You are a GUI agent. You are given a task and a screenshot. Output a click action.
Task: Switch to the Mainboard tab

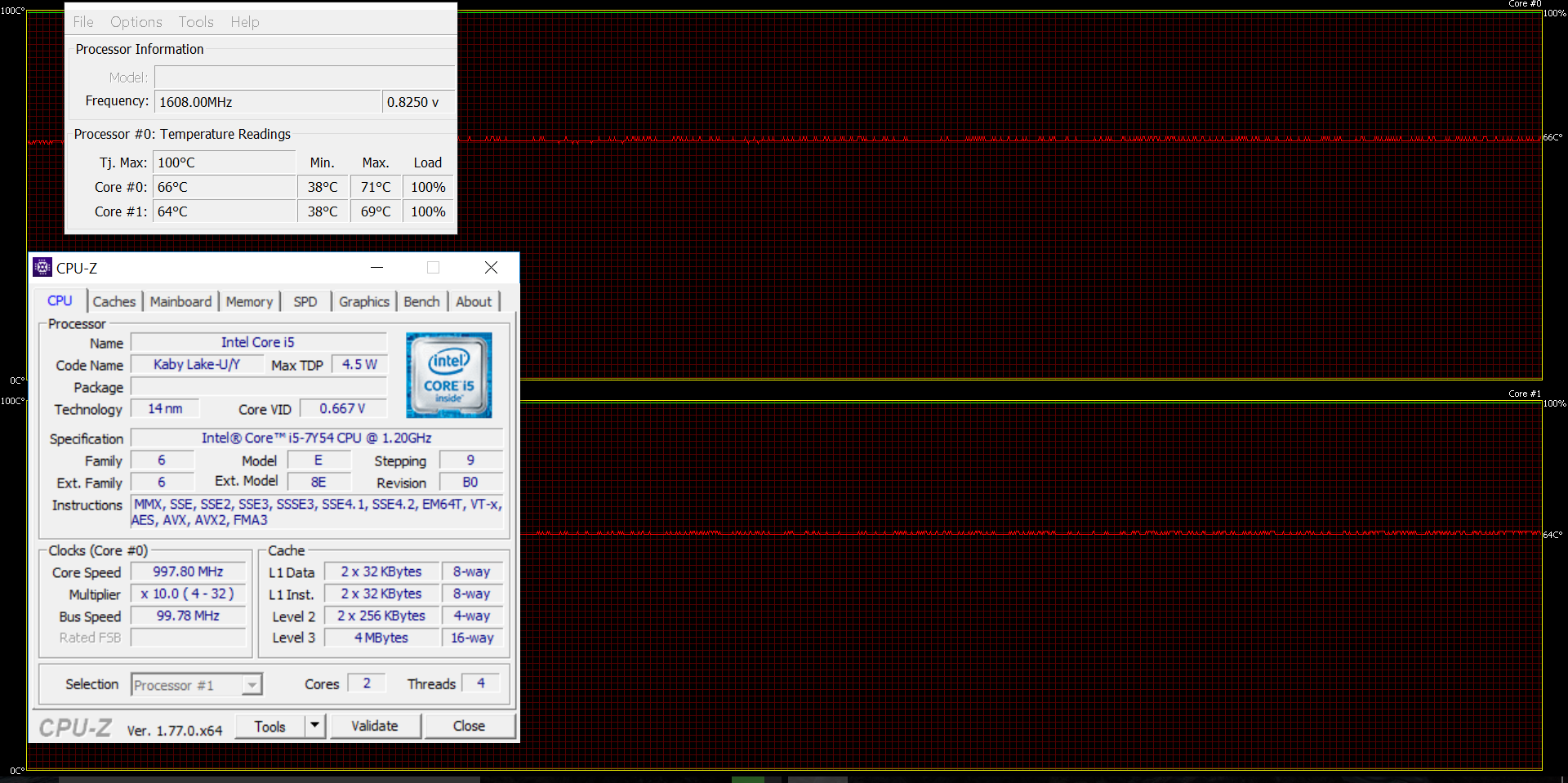(x=180, y=301)
